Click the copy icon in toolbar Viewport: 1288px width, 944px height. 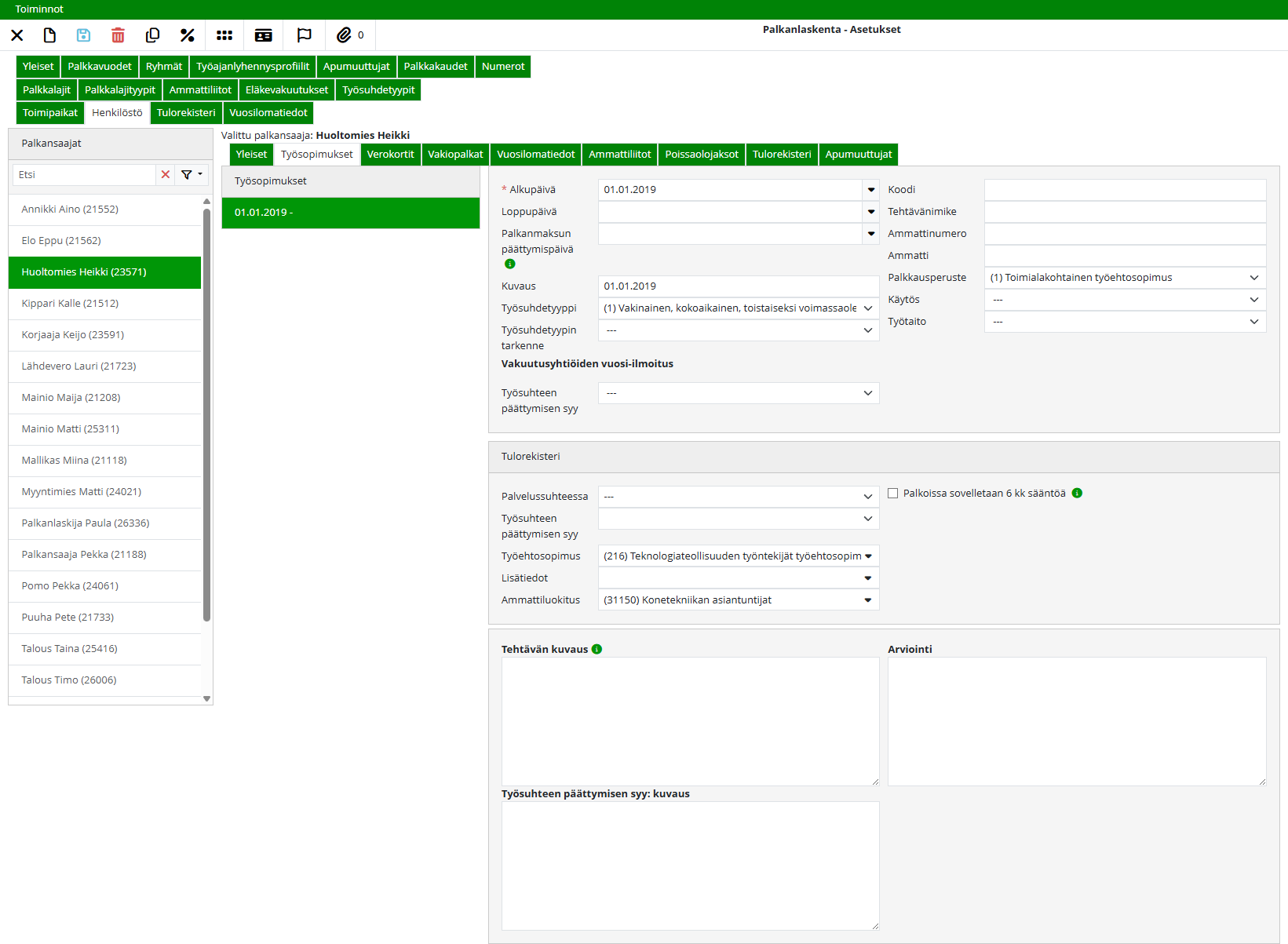[x=152, y=35]
